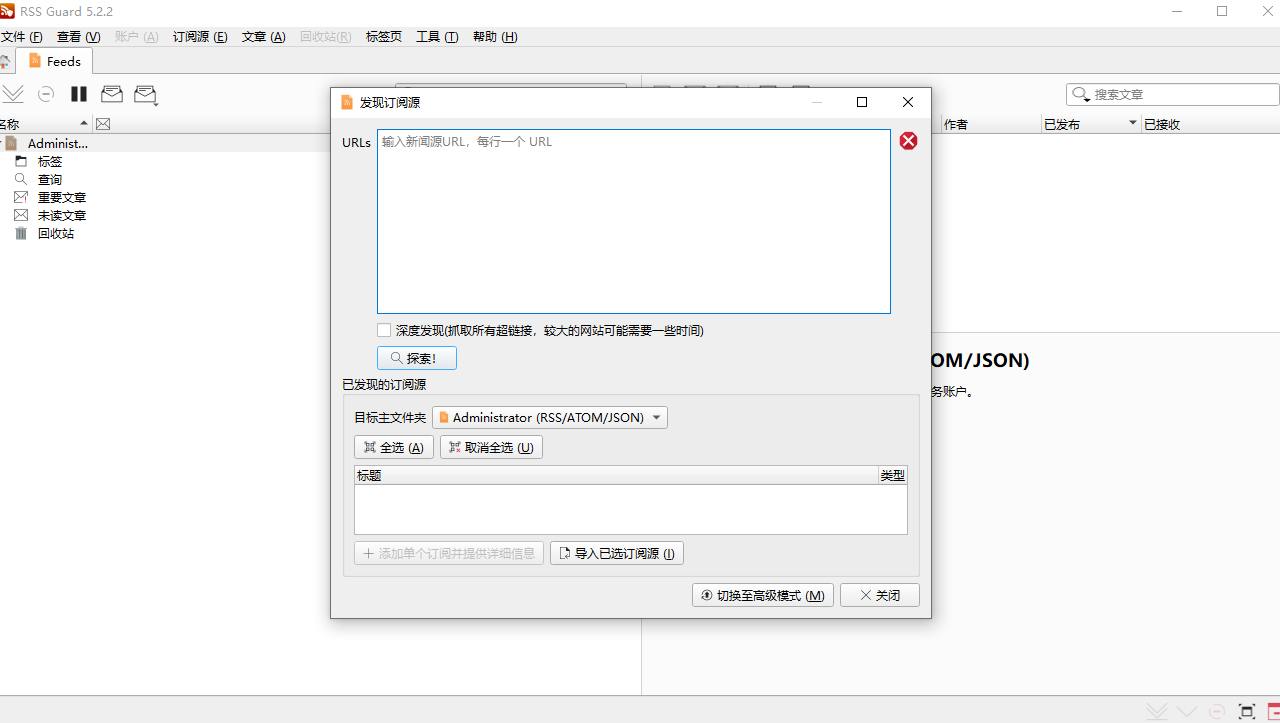Click the 全选 (A) button

[x=394, y=447]
